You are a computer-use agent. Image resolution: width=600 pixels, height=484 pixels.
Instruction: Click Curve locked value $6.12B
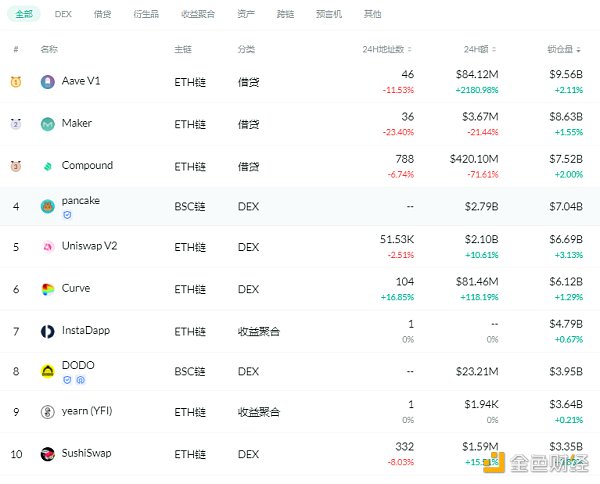pyautogui.click(x=566, y=282)
